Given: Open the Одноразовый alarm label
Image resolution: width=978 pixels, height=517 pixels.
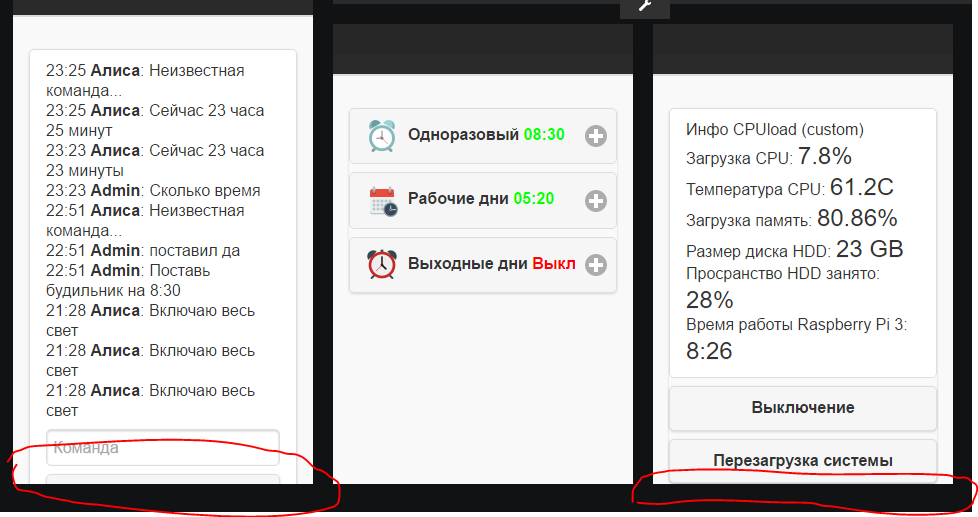Looking at the screenshot, I should coord(463,135).
